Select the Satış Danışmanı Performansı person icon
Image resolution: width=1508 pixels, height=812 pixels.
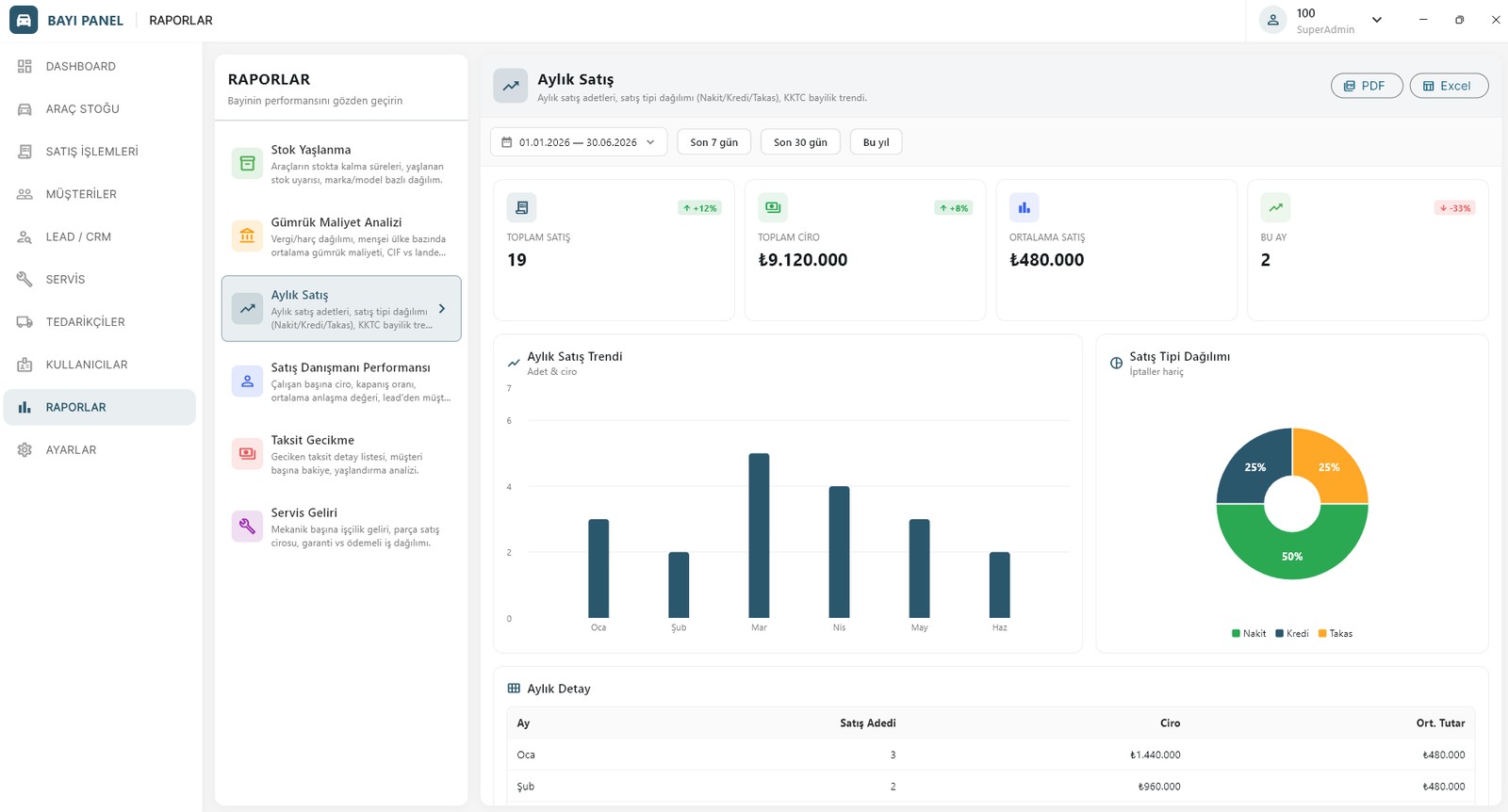point(247,381)
